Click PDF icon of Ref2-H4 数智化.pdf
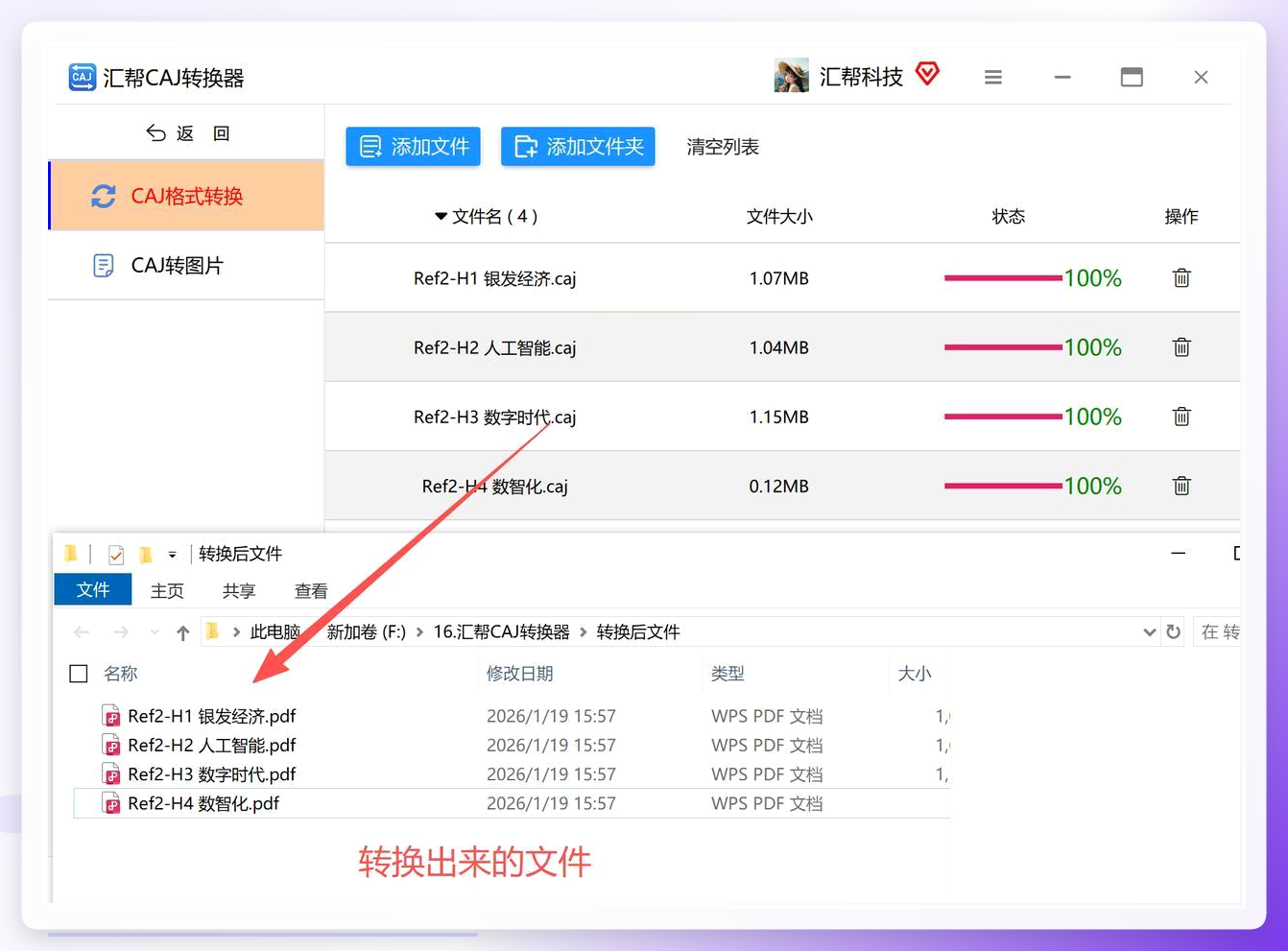Viewport: 1288px width, 951px height. tap(111, 803)
